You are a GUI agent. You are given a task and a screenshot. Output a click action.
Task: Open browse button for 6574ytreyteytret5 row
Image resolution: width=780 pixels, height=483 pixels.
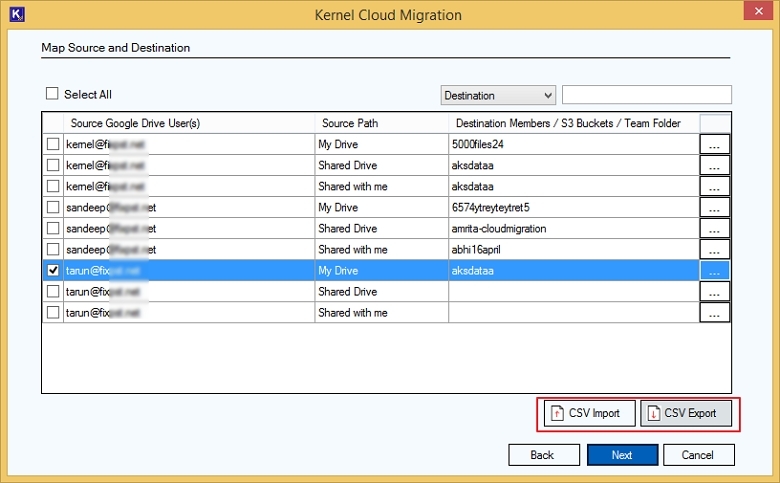coord(714,207)
